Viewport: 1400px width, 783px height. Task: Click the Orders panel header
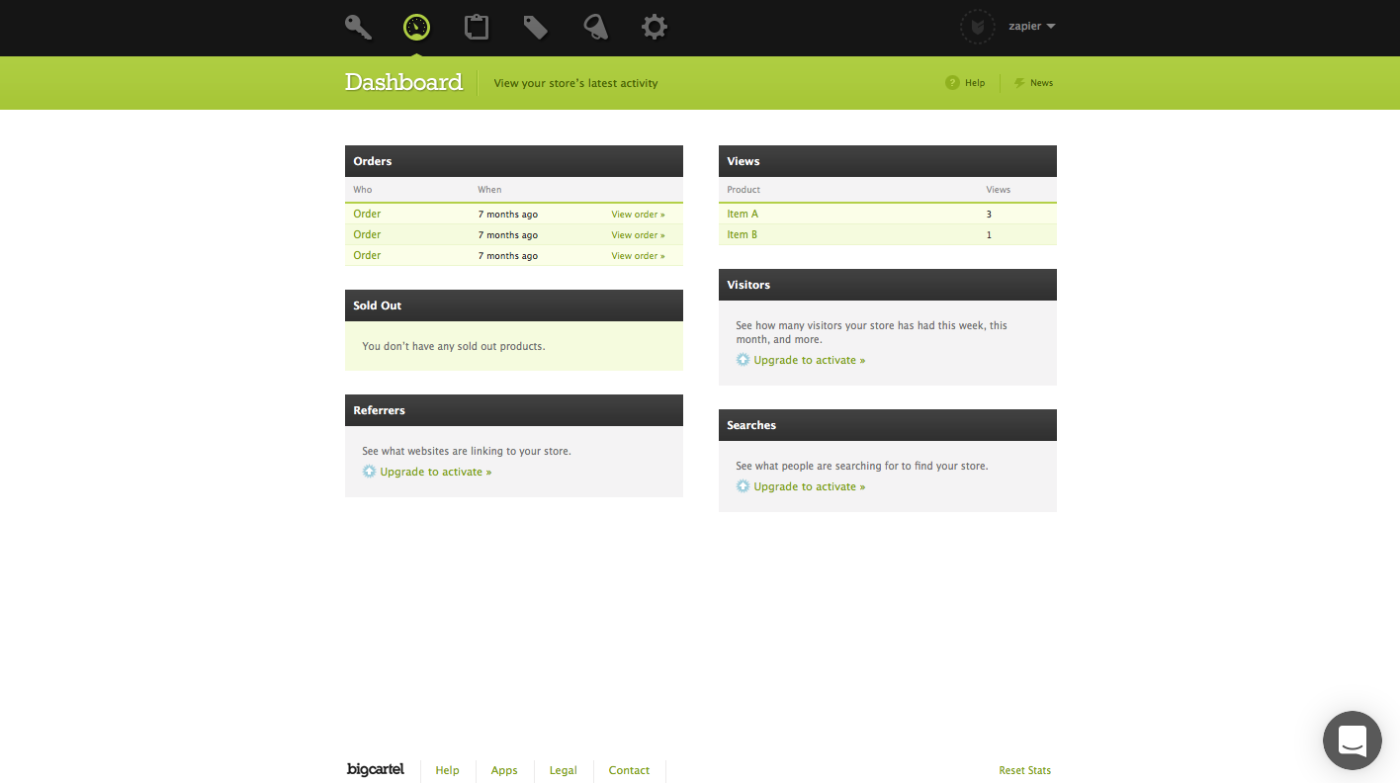[x=514, y=161]
